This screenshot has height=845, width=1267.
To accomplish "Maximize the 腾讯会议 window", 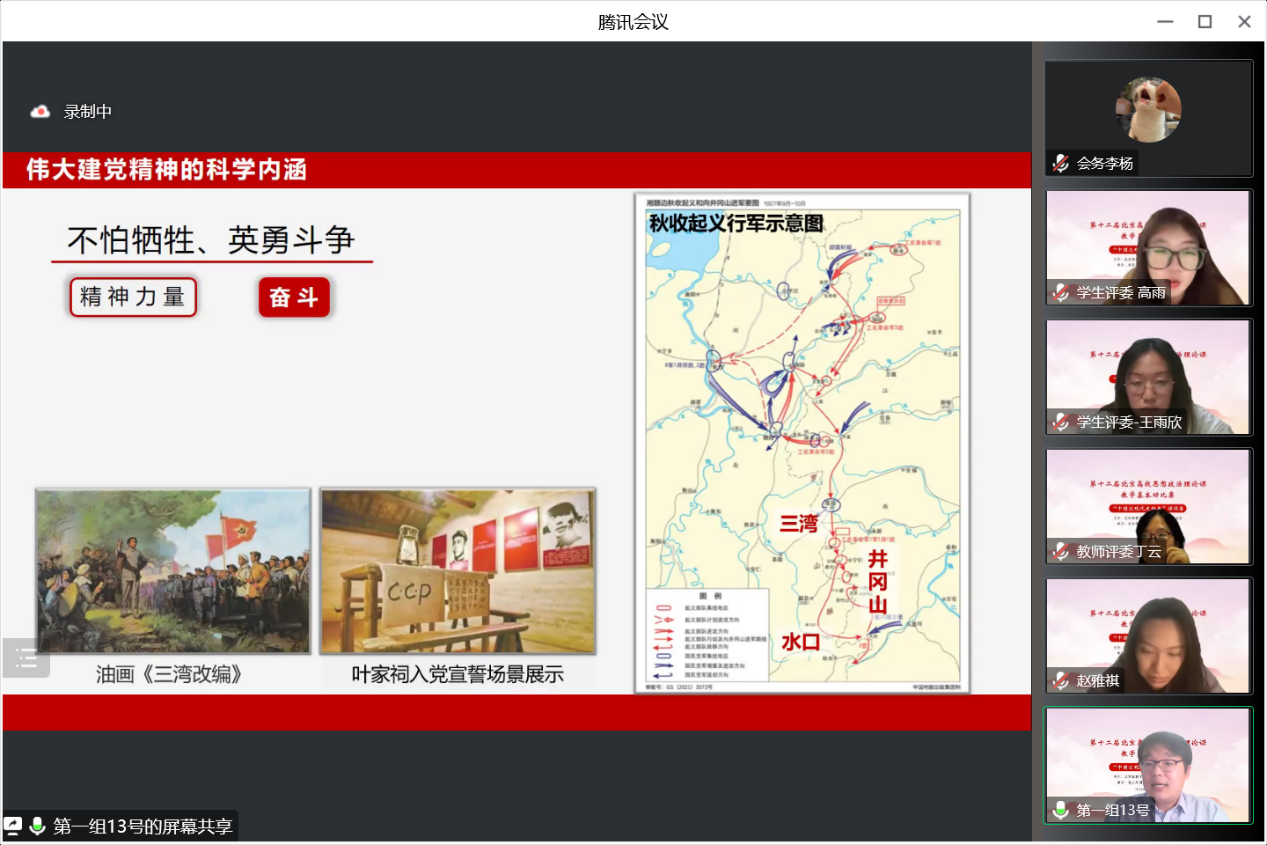I will (1205, 21).
